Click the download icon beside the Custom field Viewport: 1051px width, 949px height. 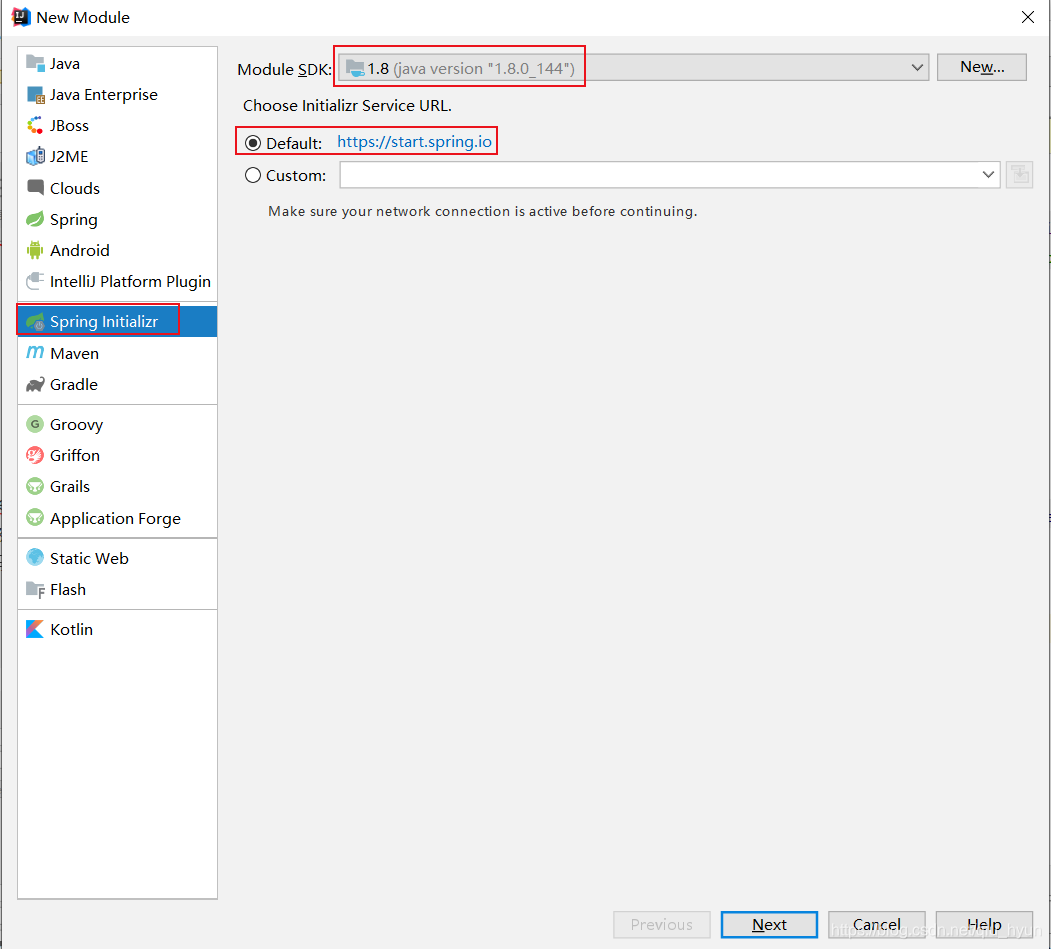pyautogui.click(x=1019, y=175)
